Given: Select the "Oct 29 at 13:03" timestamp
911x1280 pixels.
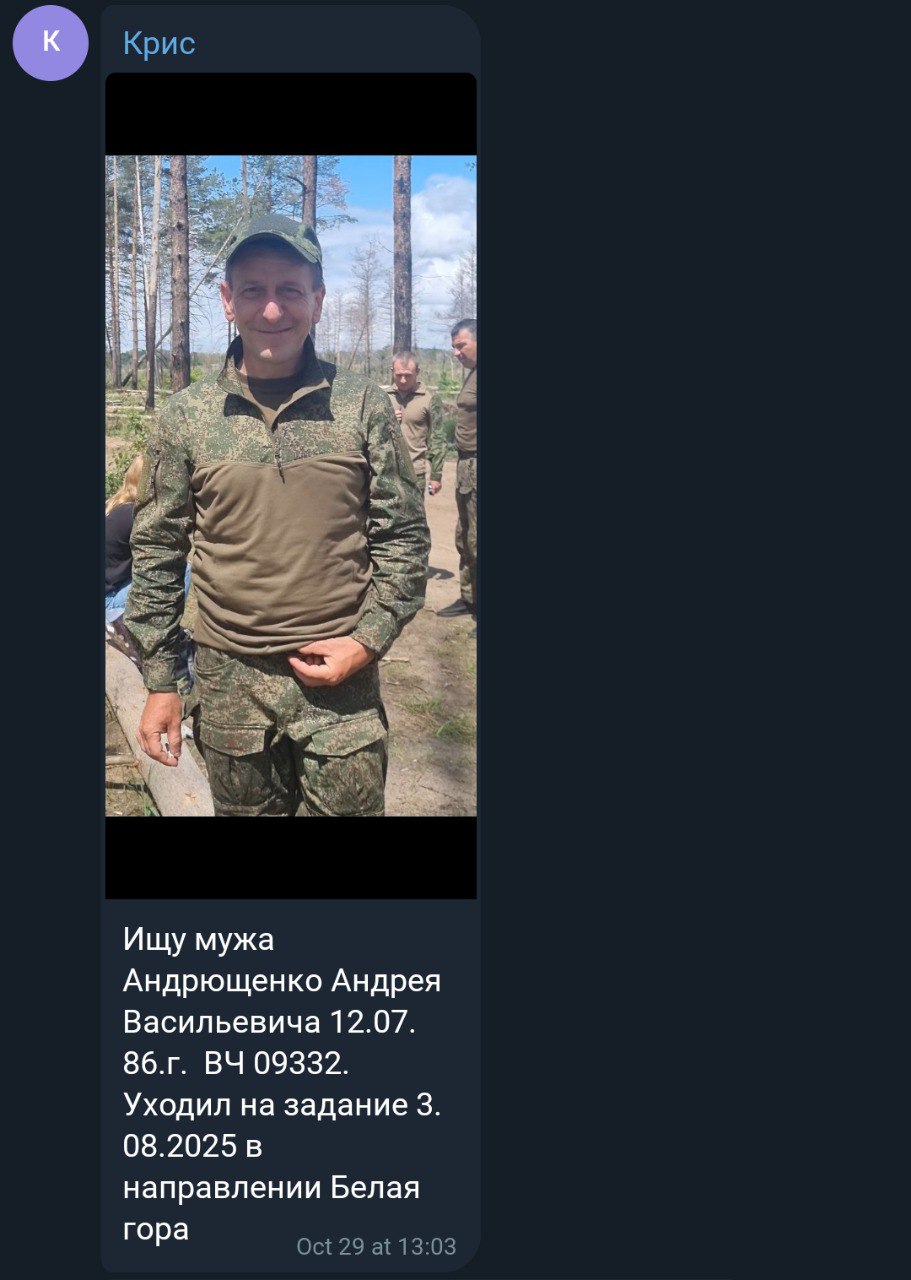Looking at the screenshot, I should point(376,1246).
